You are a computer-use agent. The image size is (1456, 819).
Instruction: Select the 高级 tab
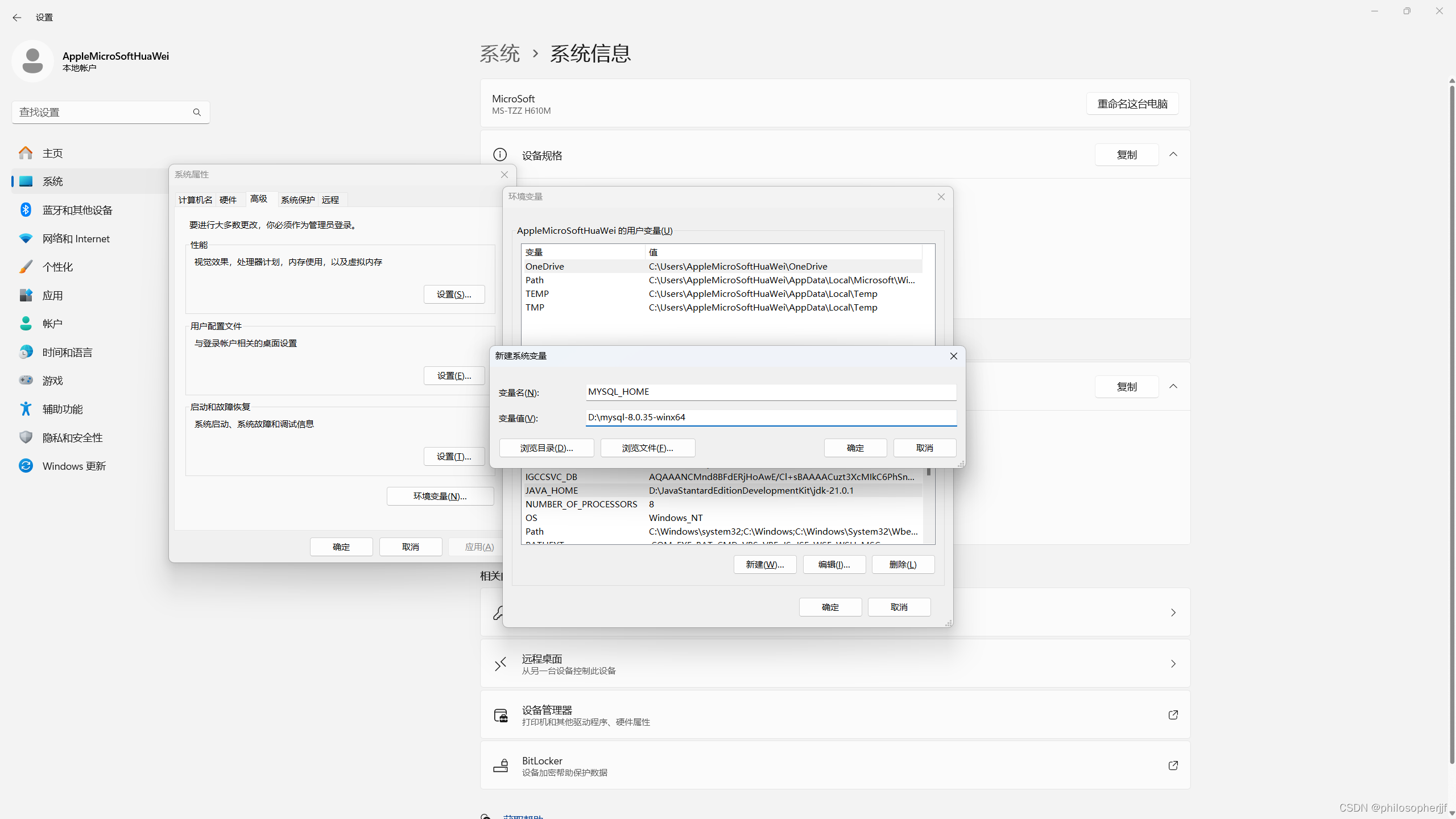259,199
